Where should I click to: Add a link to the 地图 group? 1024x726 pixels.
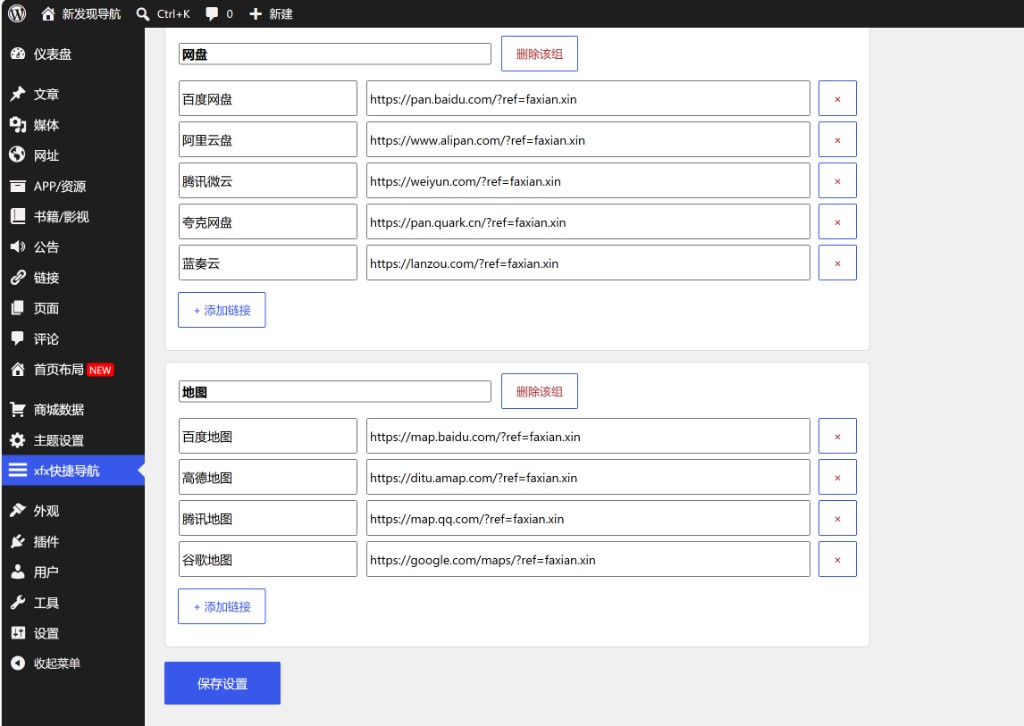(222, 607)
